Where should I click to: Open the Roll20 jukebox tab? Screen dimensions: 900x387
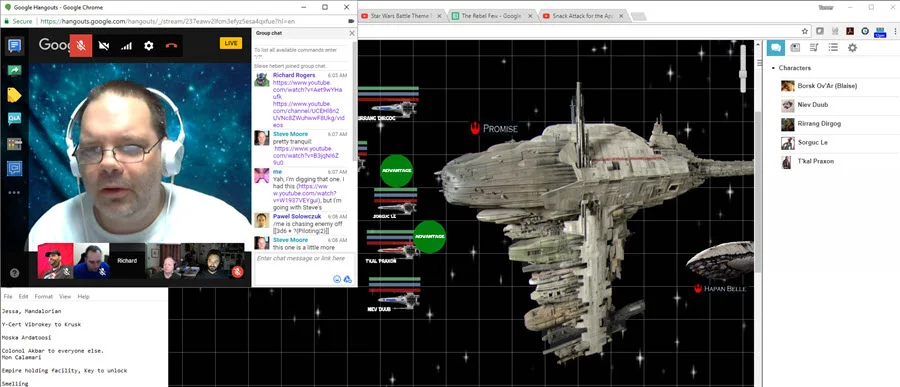[814, 48]
